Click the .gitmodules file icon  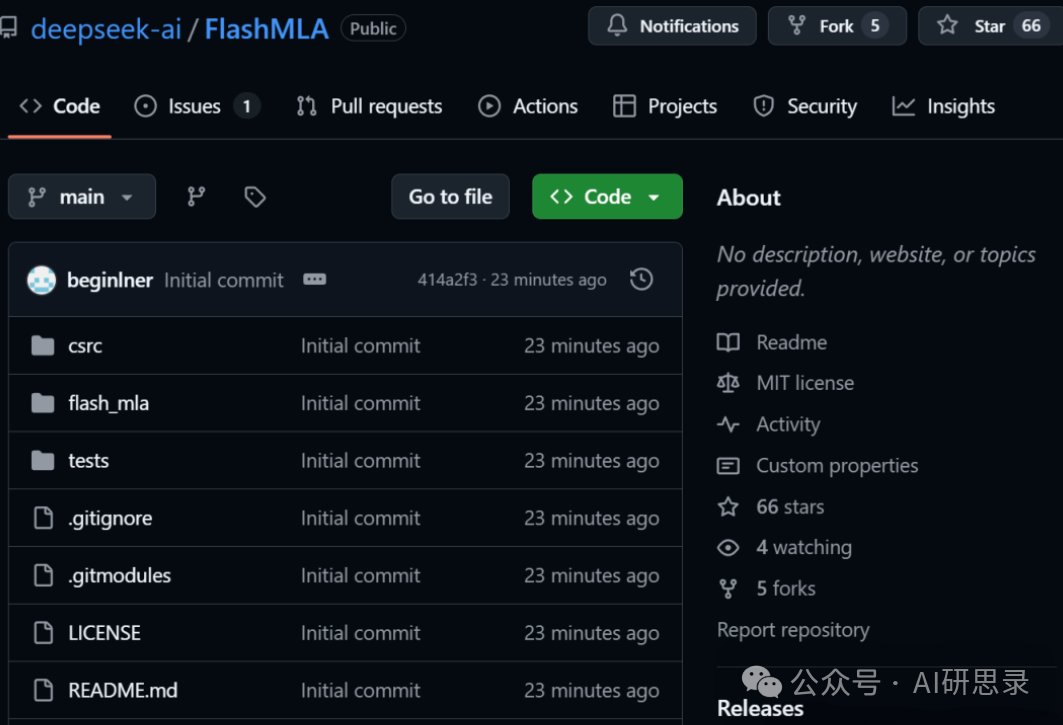[x=43, y=576]
